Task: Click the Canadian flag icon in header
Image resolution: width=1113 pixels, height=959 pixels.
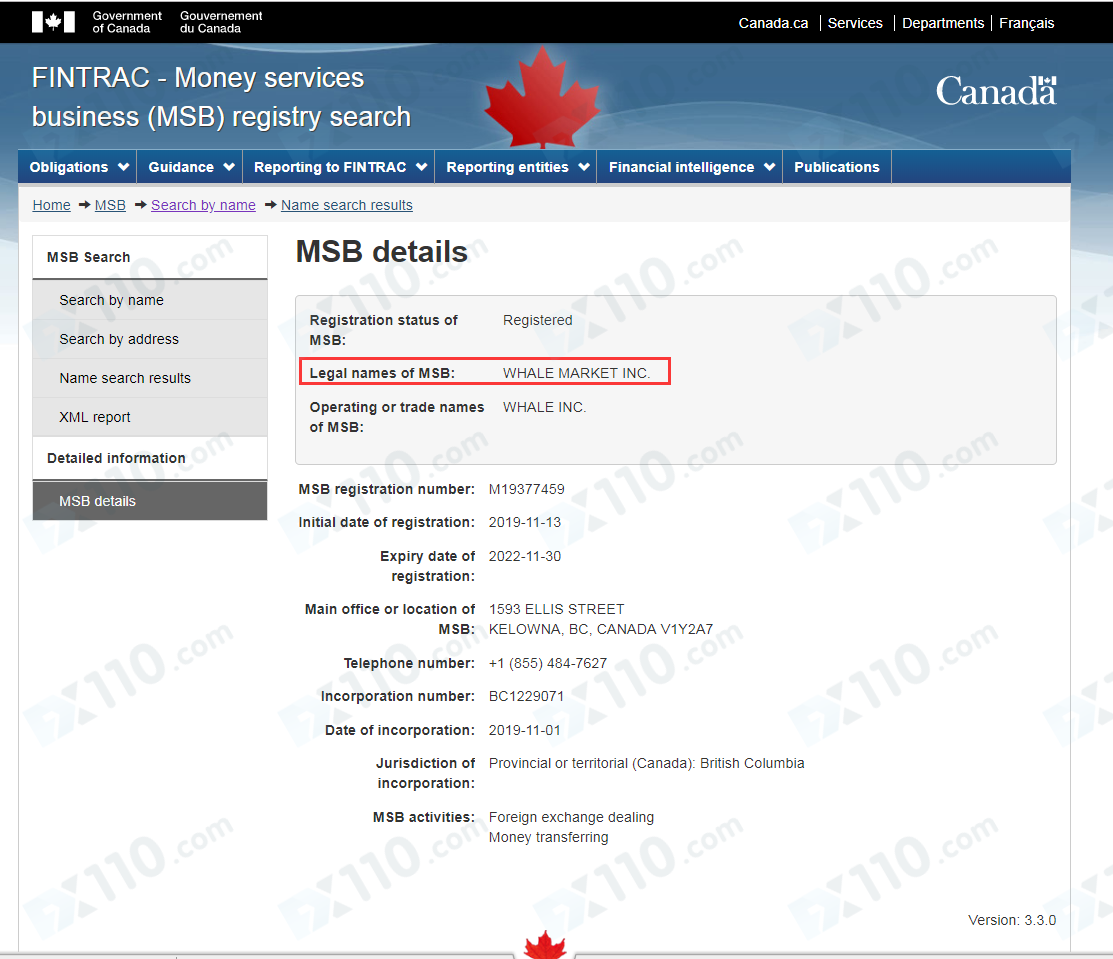Action: point(53,22)
